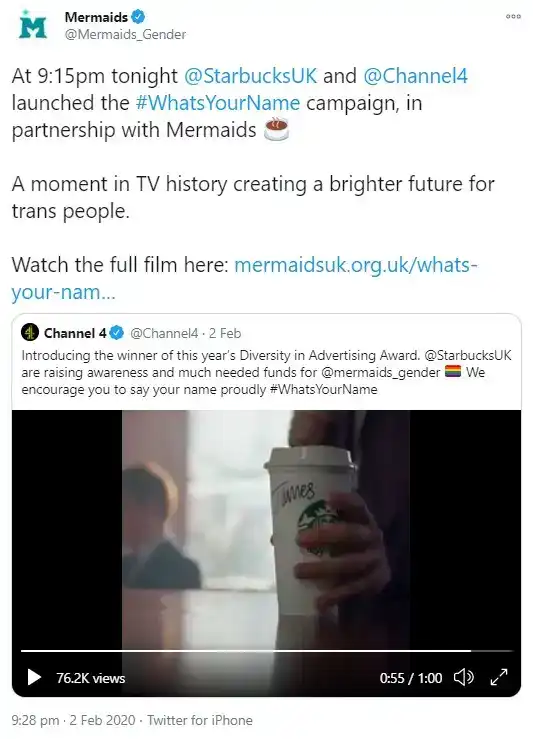Open the mermaidsuk.org.uk film link

tap(245, 278)
